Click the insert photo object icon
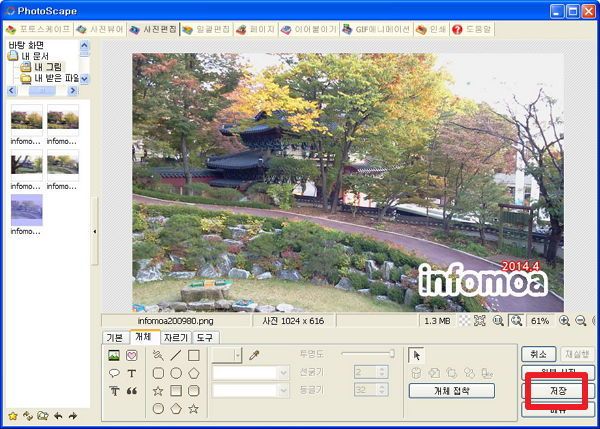 point(114,356)
